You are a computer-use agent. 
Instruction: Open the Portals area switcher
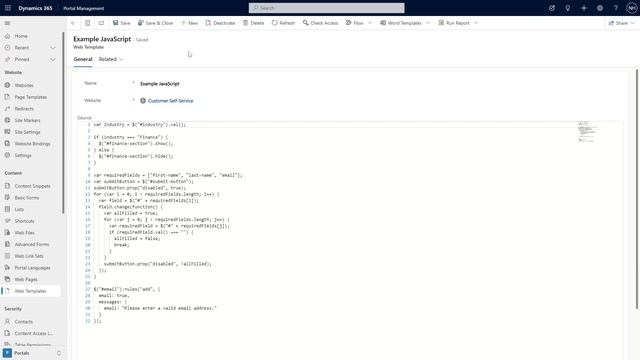pos(33,353)
